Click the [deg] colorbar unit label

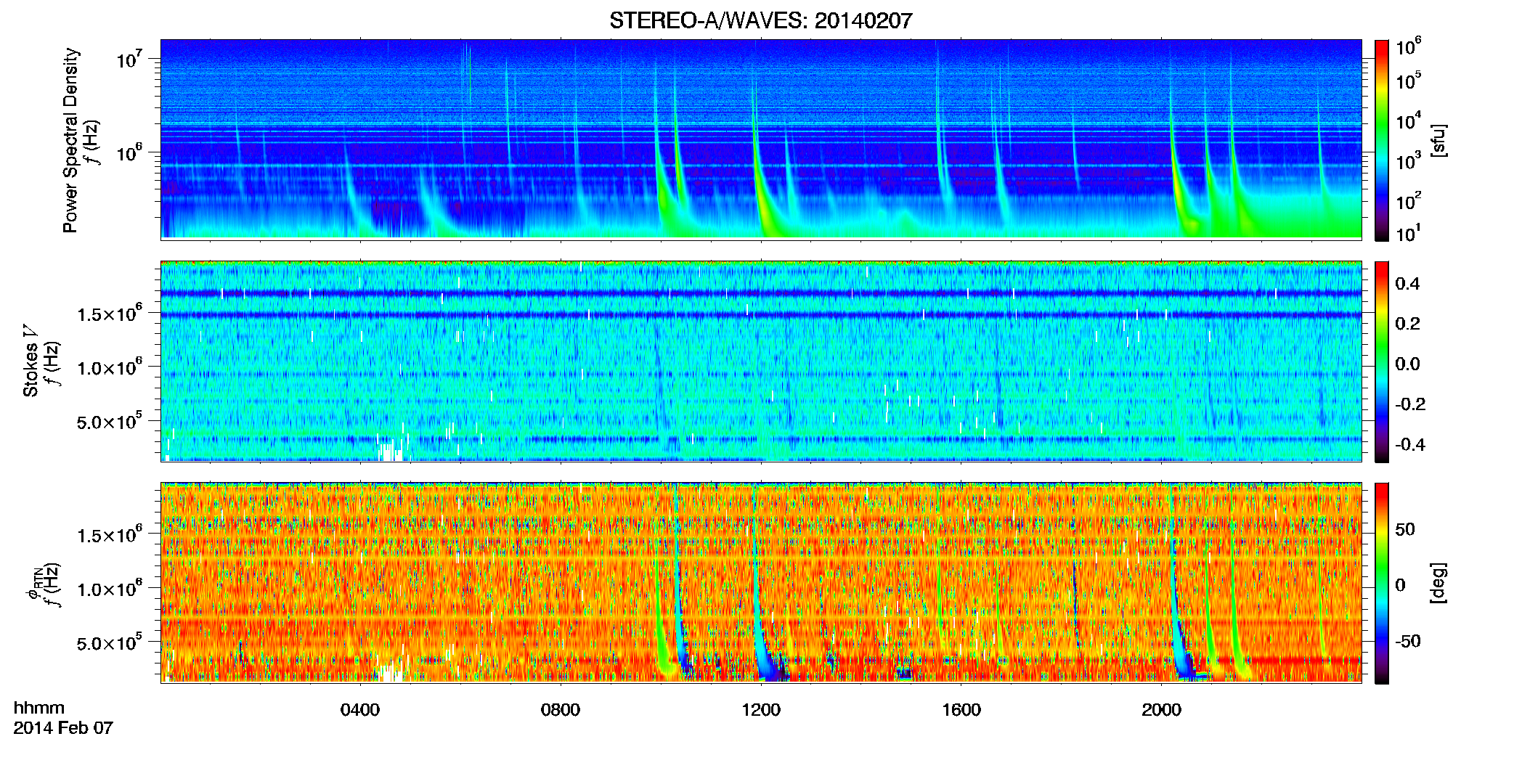tap(1438, 582)
